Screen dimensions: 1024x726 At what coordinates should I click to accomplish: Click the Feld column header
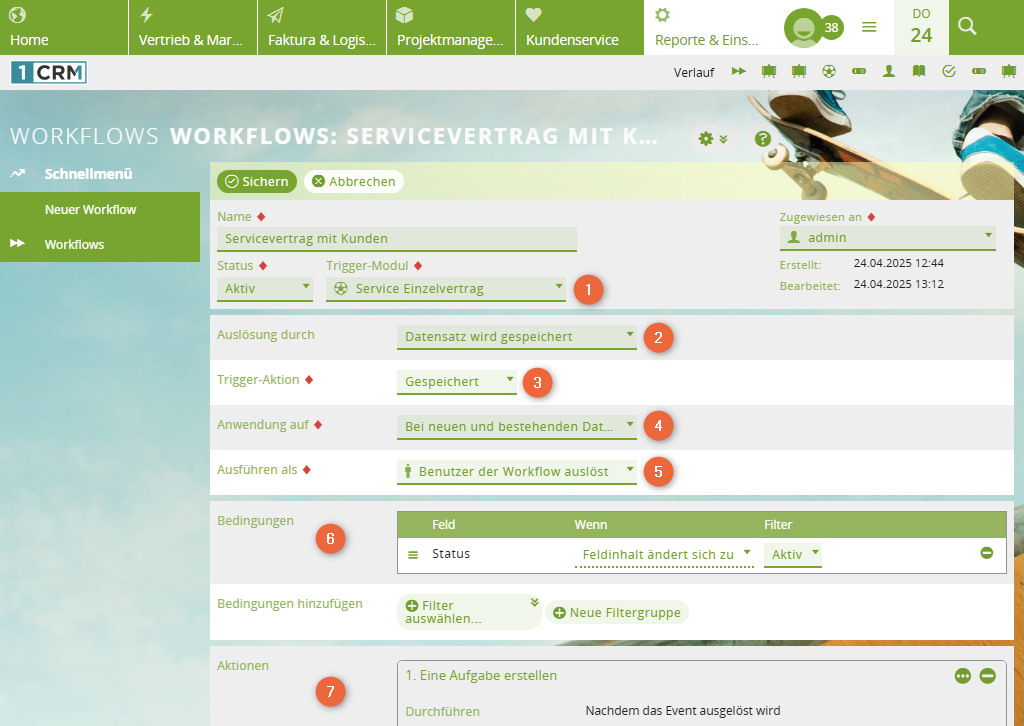[443, 524]
